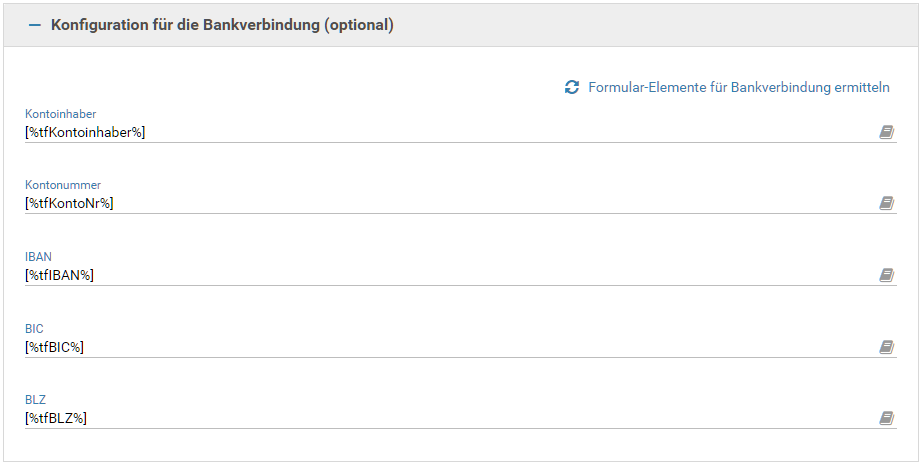This screenshot has height=465, width=922.
Task: Focus the [%tfIBAN%] input field
Action: 440,275
